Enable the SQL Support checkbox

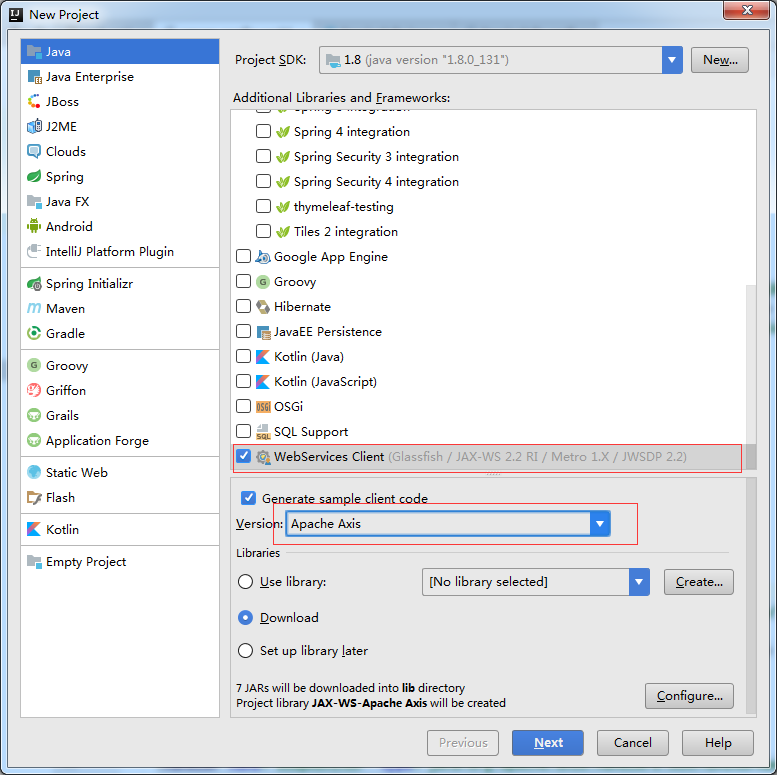pyautogui.click(x=243, y=431)
